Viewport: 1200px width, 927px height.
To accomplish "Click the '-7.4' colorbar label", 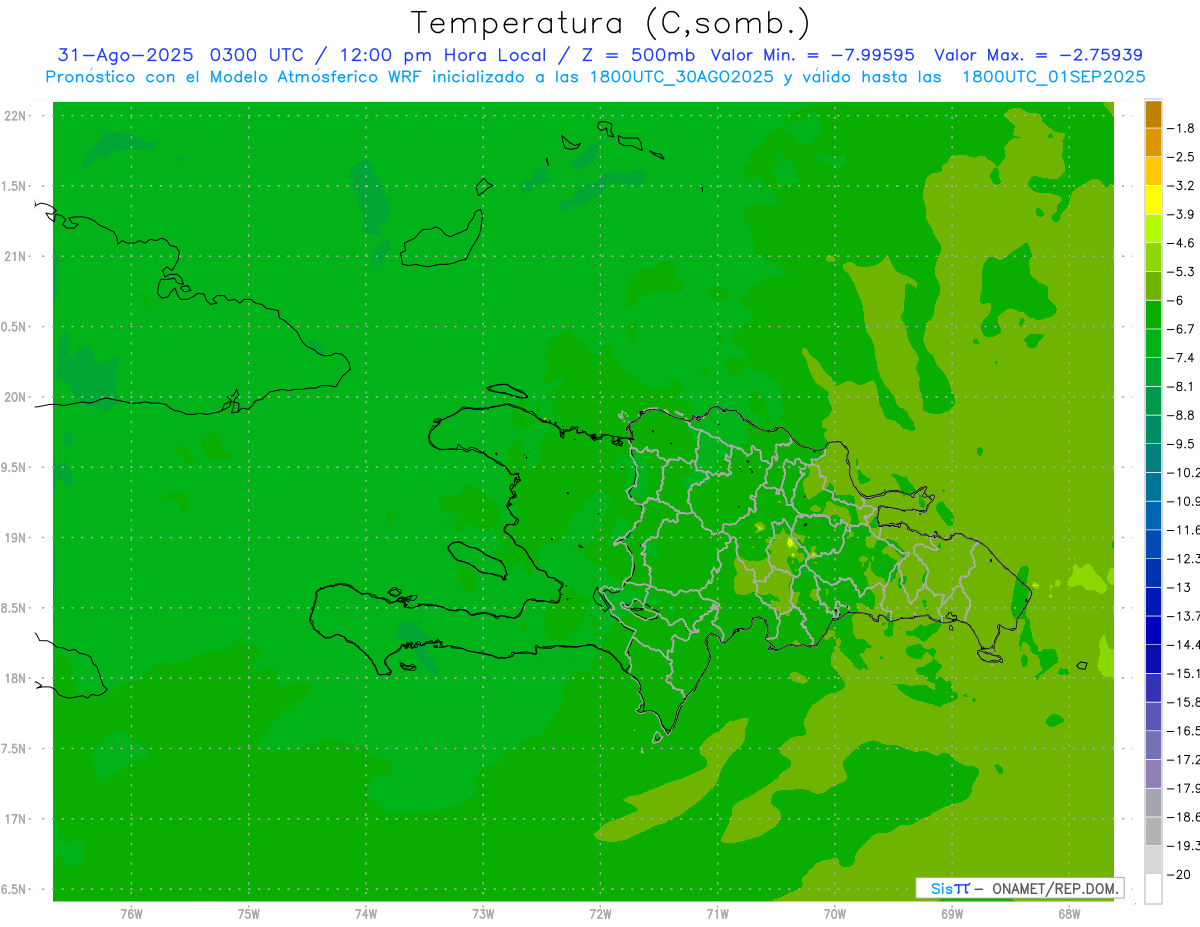I will tap(1181, 358).
